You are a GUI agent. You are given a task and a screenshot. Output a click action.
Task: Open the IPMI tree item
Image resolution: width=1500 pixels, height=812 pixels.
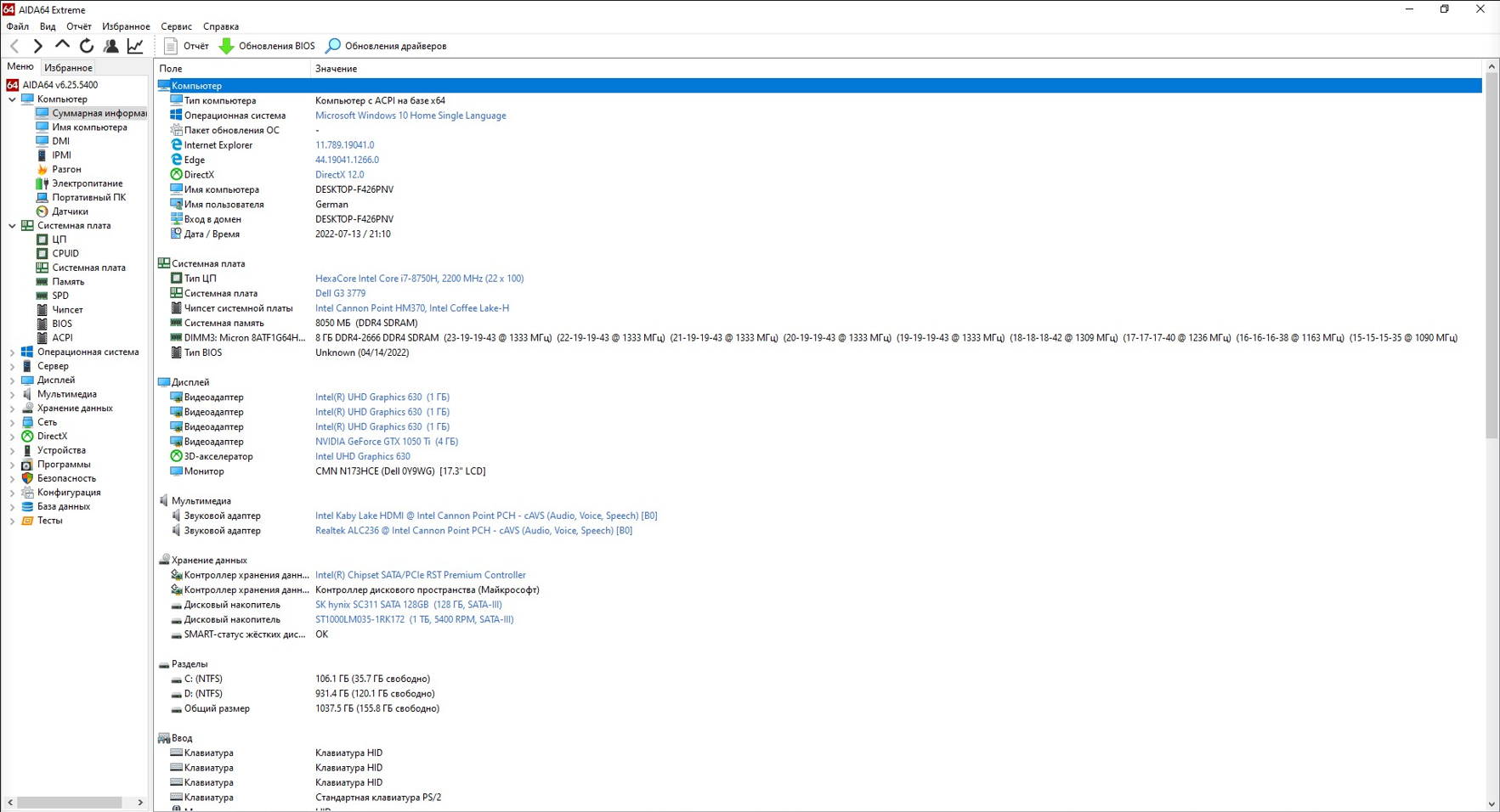point(61,155)
